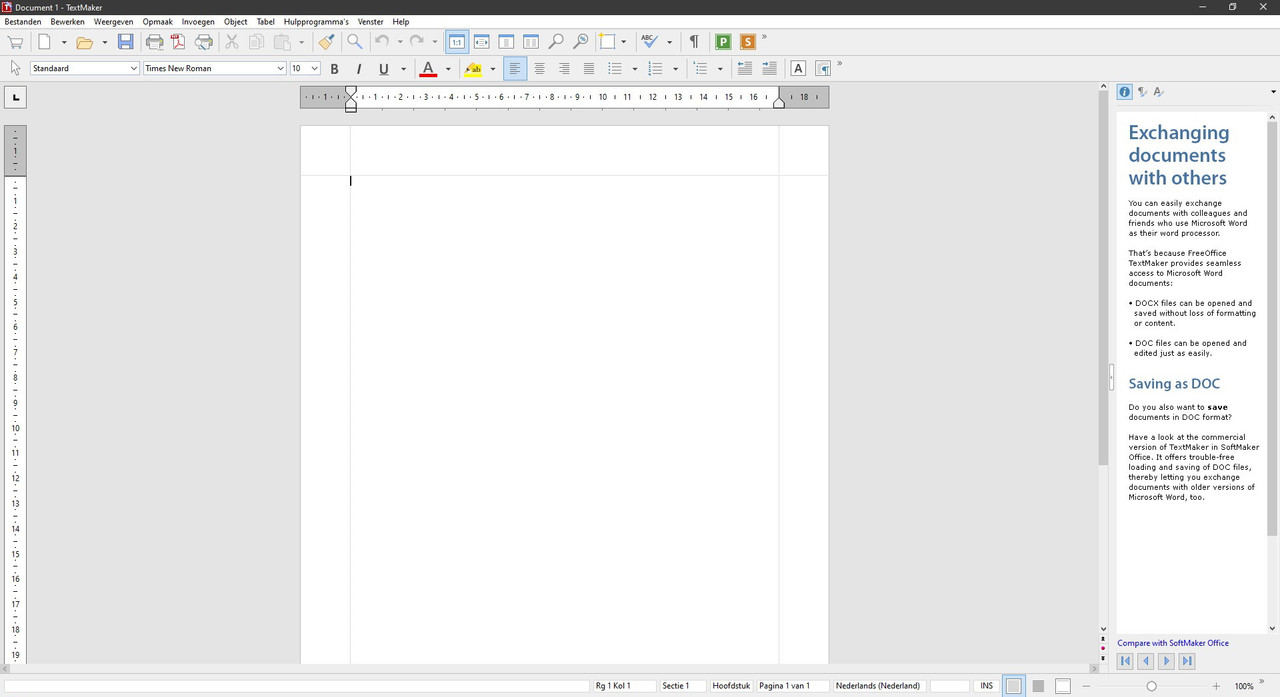The image size is (1280, 697).
Task: Open character formatting with the boxed A icon
Action: click(798, 69)
